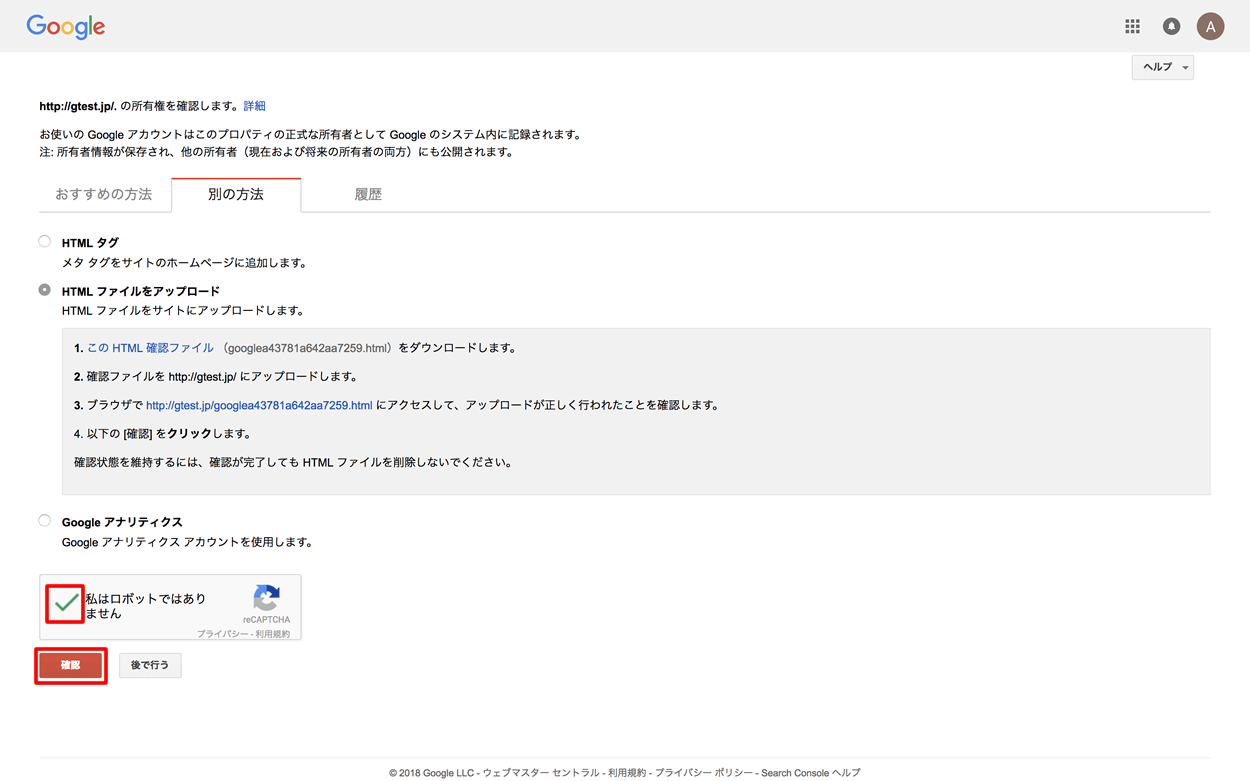The image size is (1250, 781).
Task: Toggle the 私はロボットではありません checkbox
Action: click(66, 604)
